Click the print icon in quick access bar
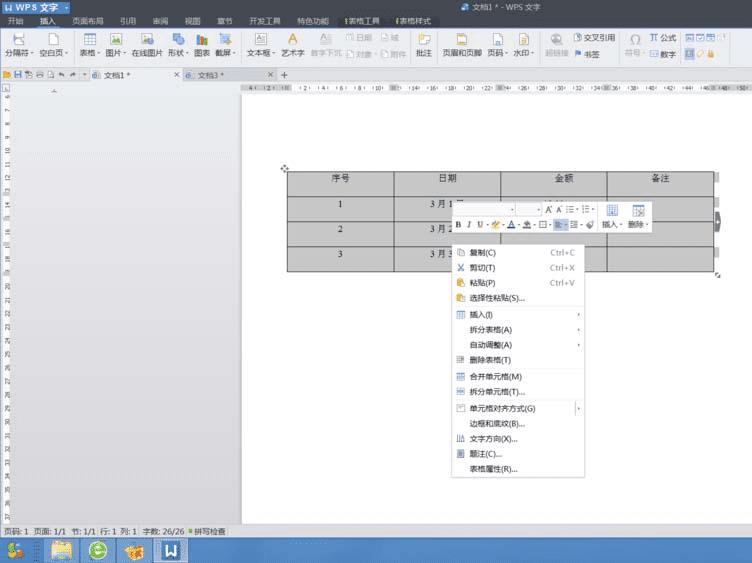 pos(40,75)
